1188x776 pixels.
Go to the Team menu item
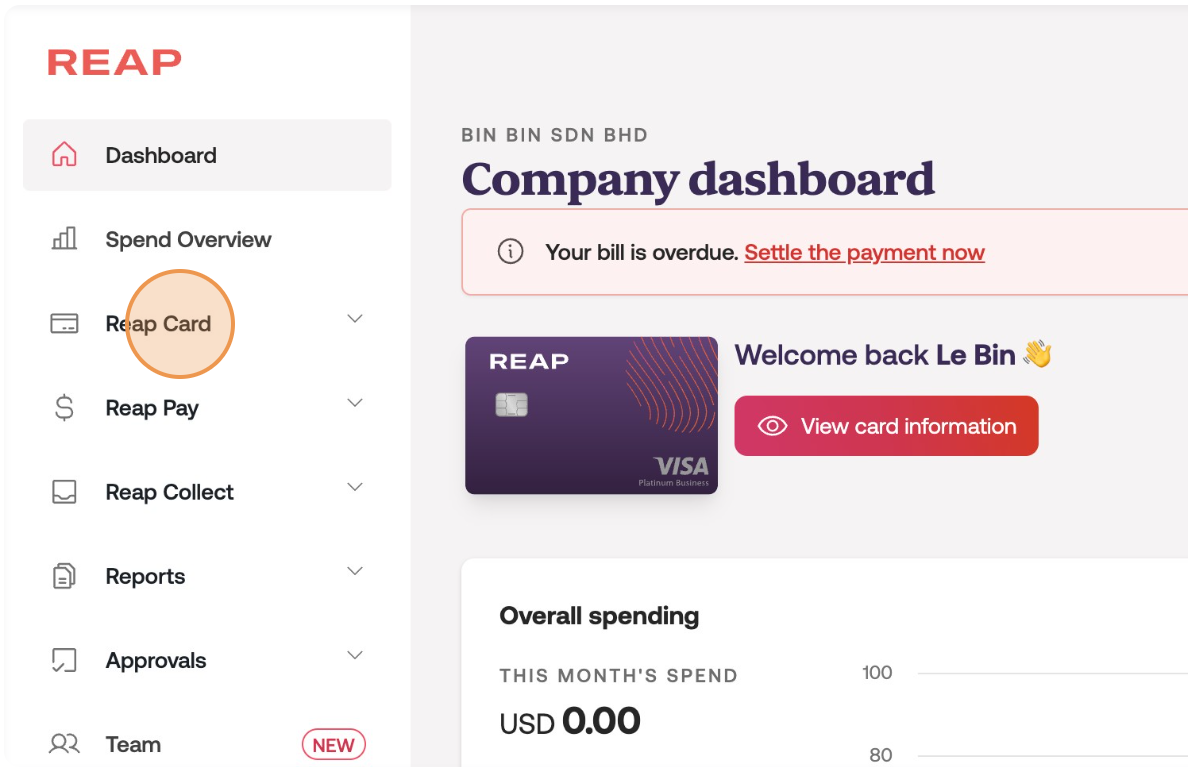[x=133, y=745]
